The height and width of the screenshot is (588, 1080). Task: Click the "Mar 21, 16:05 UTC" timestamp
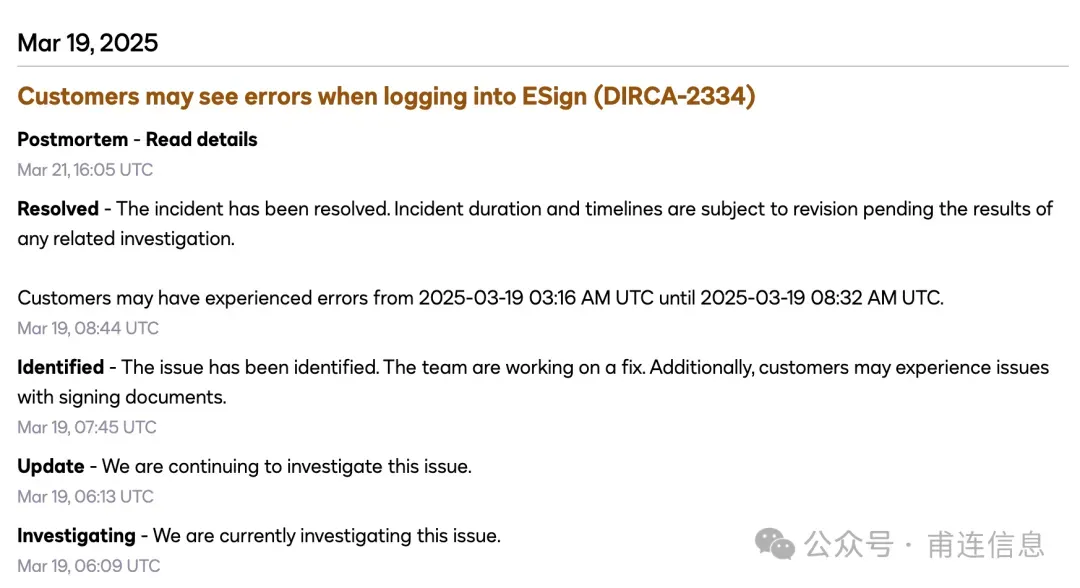pyautogui.click(x=85, y=170)
